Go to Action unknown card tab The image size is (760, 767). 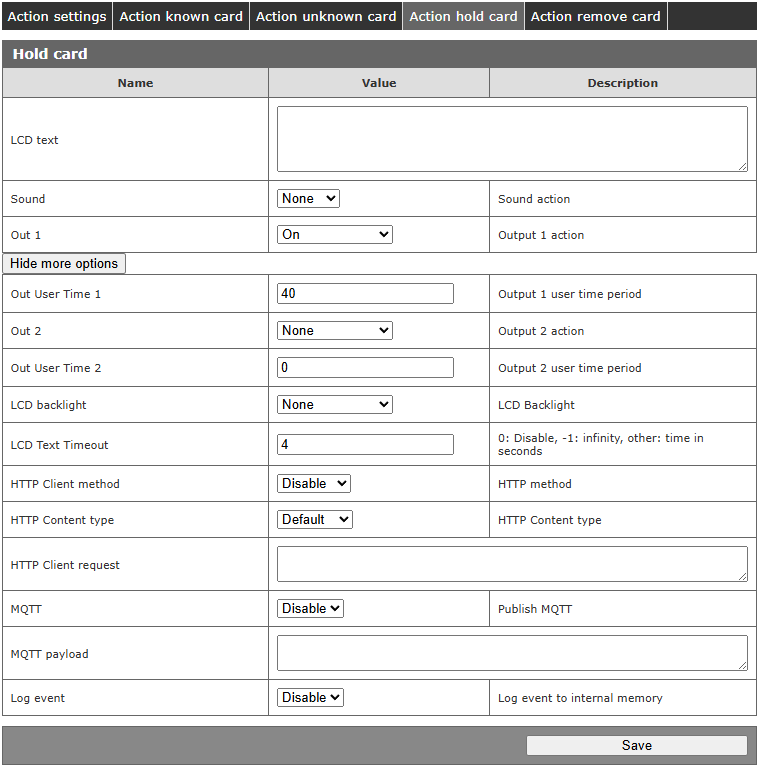[x=326, y=16]
